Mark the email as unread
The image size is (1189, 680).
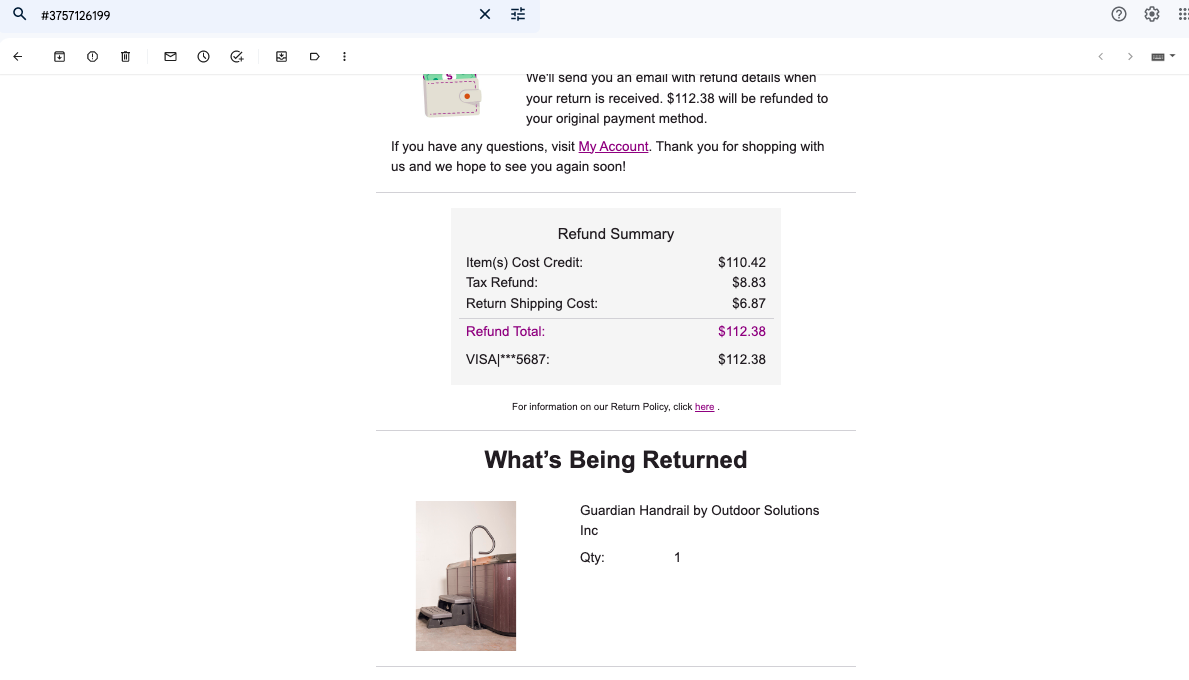point(171,57)
